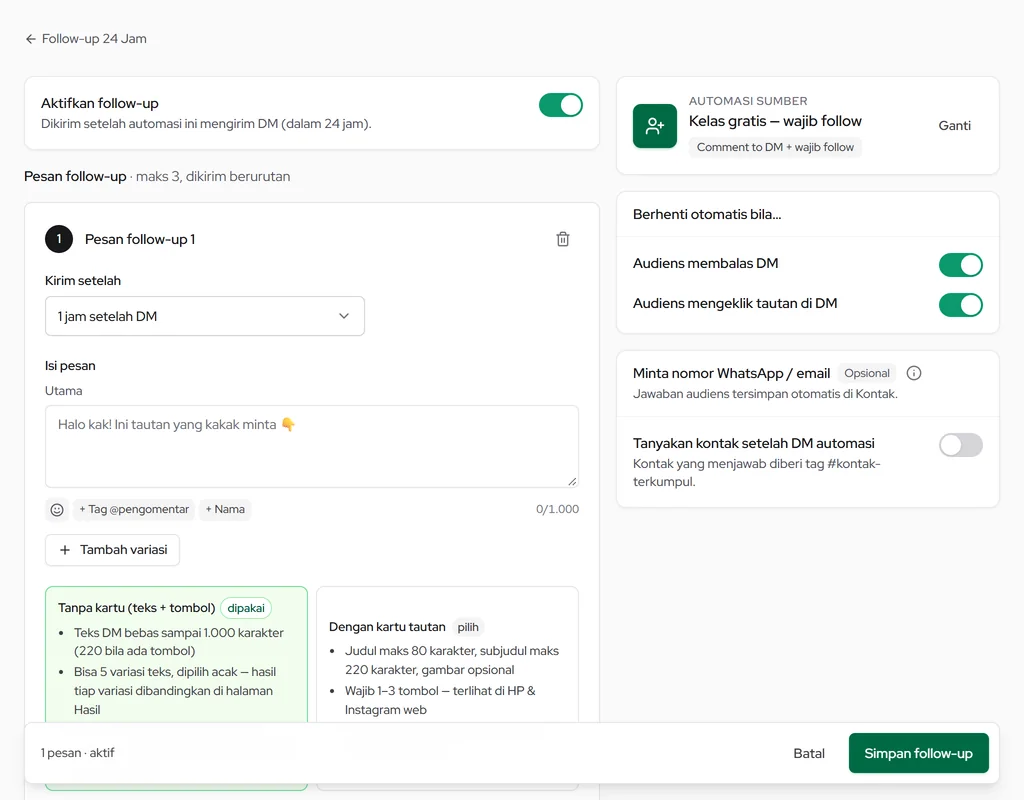Turn off Audiens membalas DM switch
This screenshot has height=800, width=1024.
coord(961,264)
